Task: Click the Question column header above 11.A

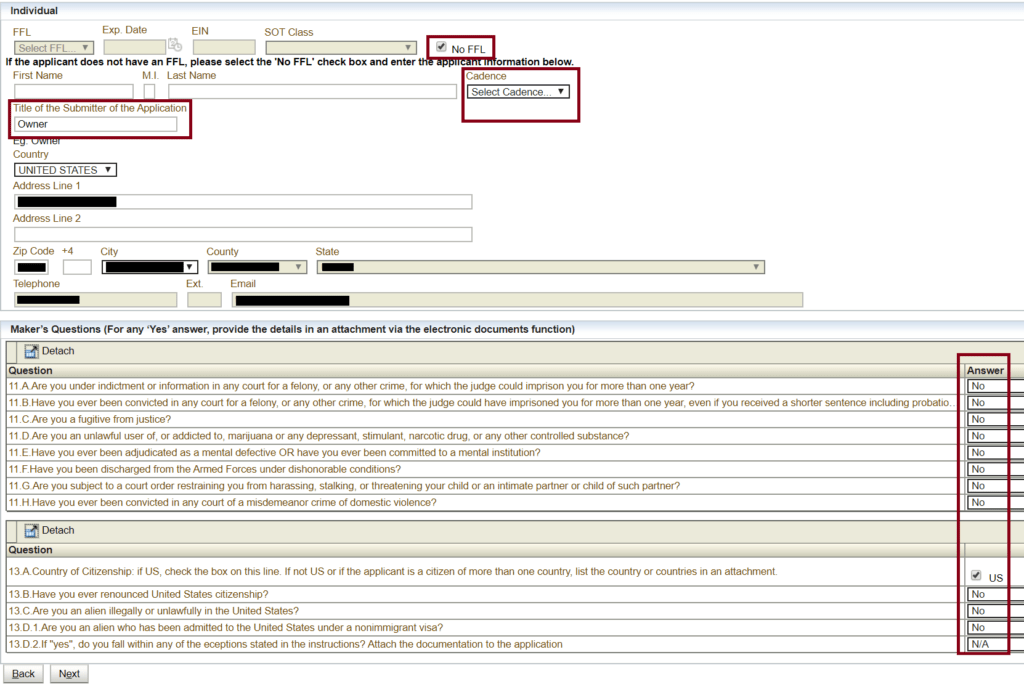Action: pos(31,370)
